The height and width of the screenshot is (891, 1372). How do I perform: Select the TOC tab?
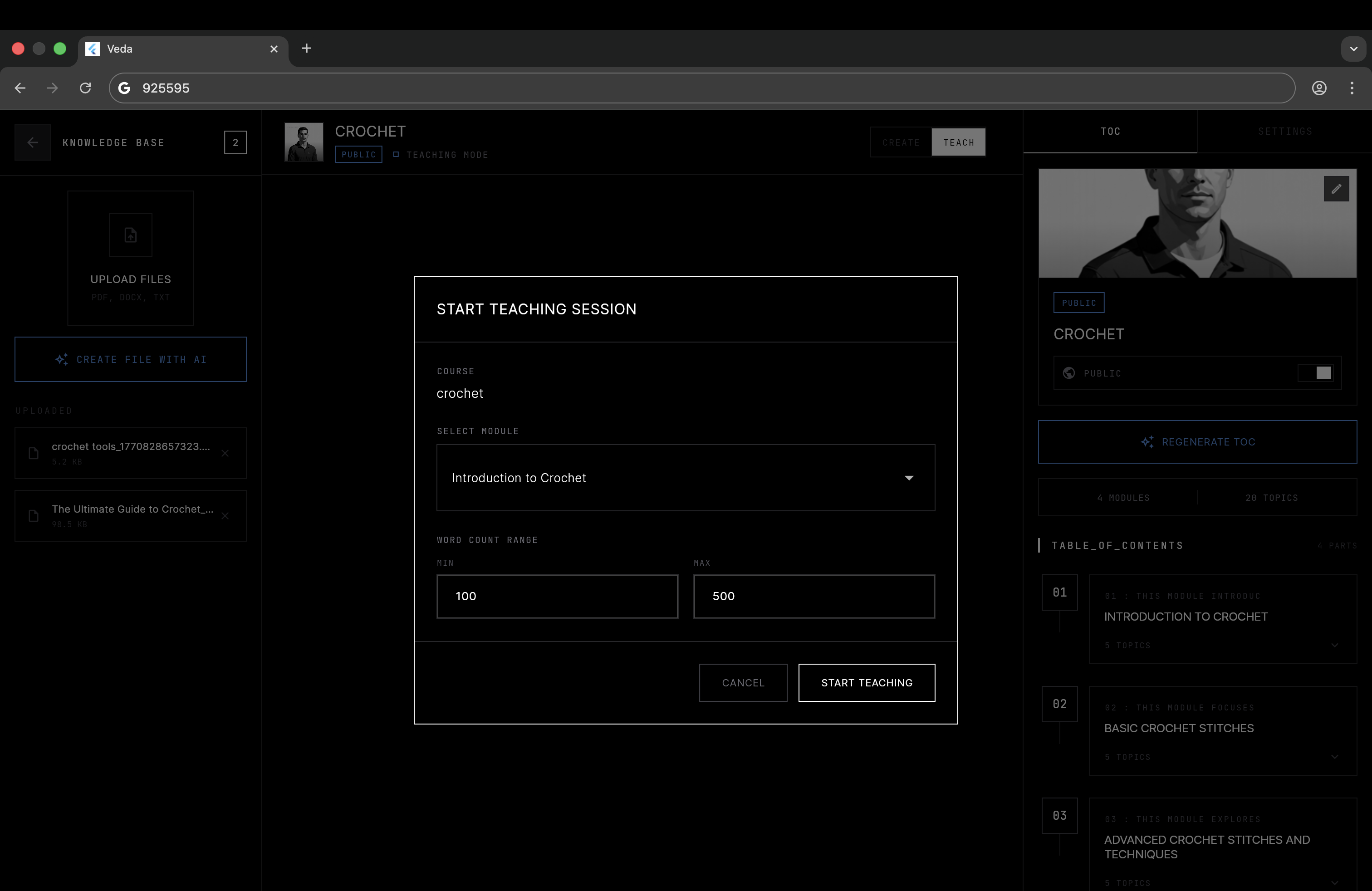click(1110, 132)
